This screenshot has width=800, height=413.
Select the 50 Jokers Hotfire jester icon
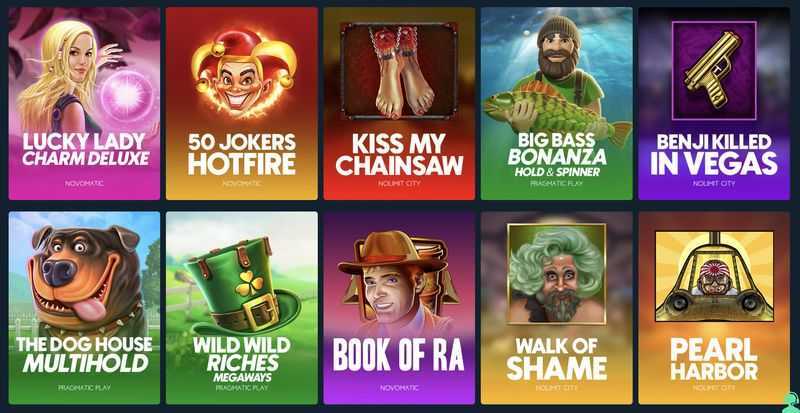(243, 72)
